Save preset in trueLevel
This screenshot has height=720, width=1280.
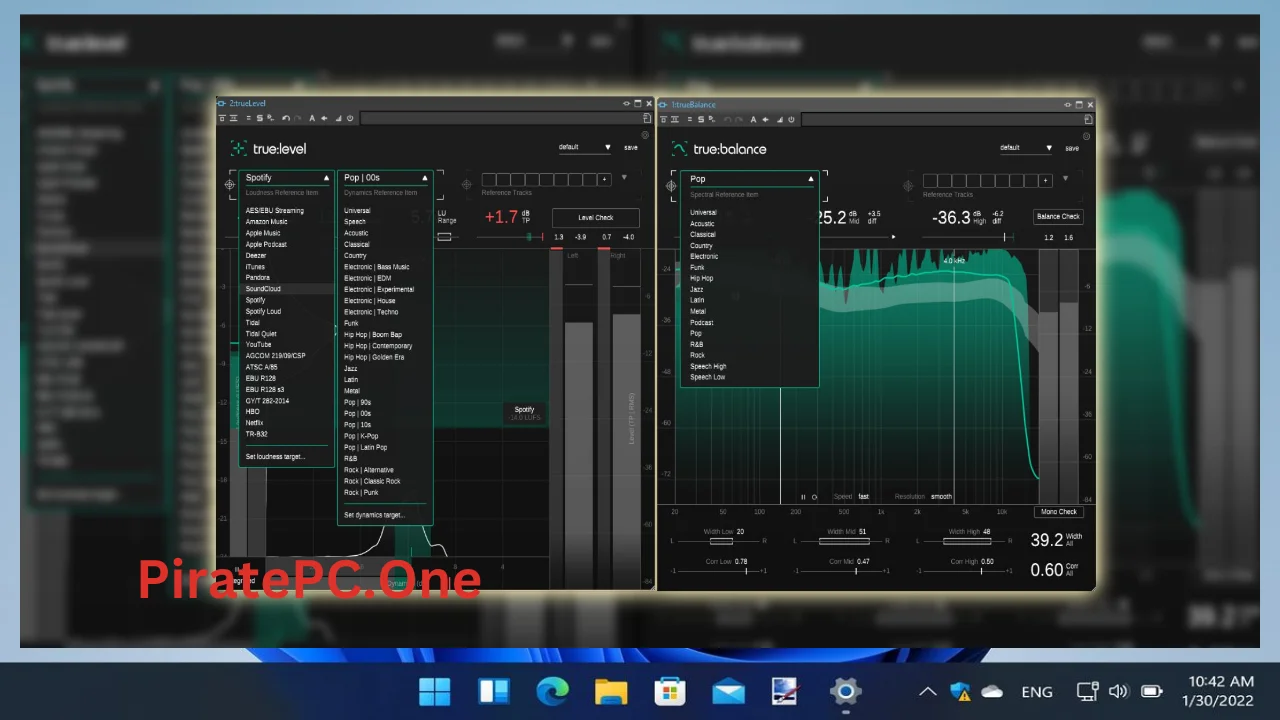631,148
